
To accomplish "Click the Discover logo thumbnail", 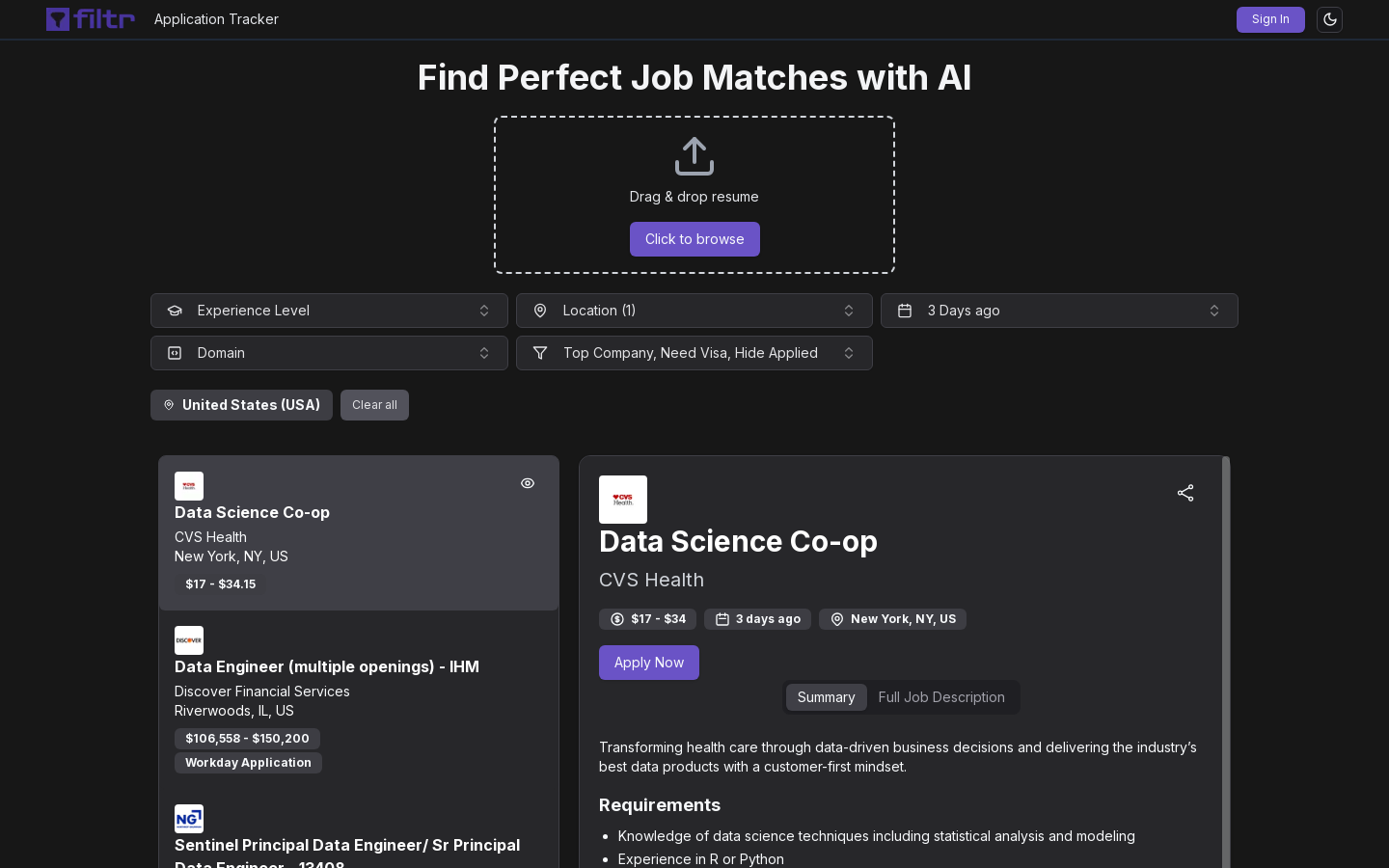I will 189,640.
